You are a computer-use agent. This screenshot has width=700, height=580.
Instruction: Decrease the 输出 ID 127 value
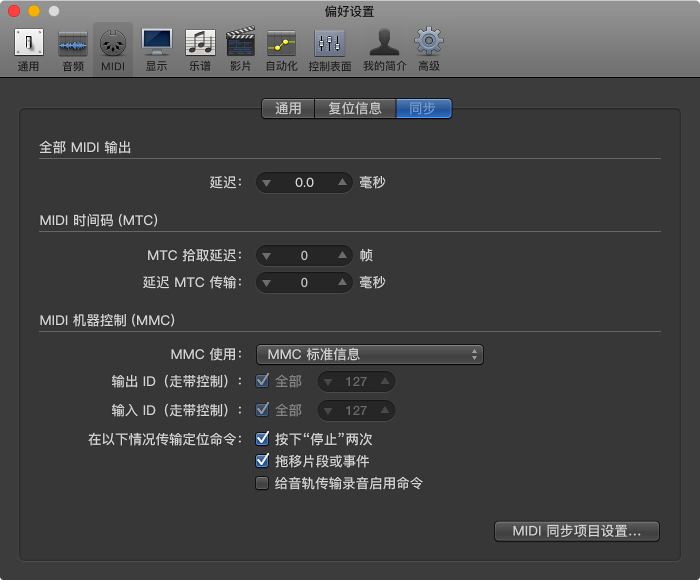click(x=329, y=382)
